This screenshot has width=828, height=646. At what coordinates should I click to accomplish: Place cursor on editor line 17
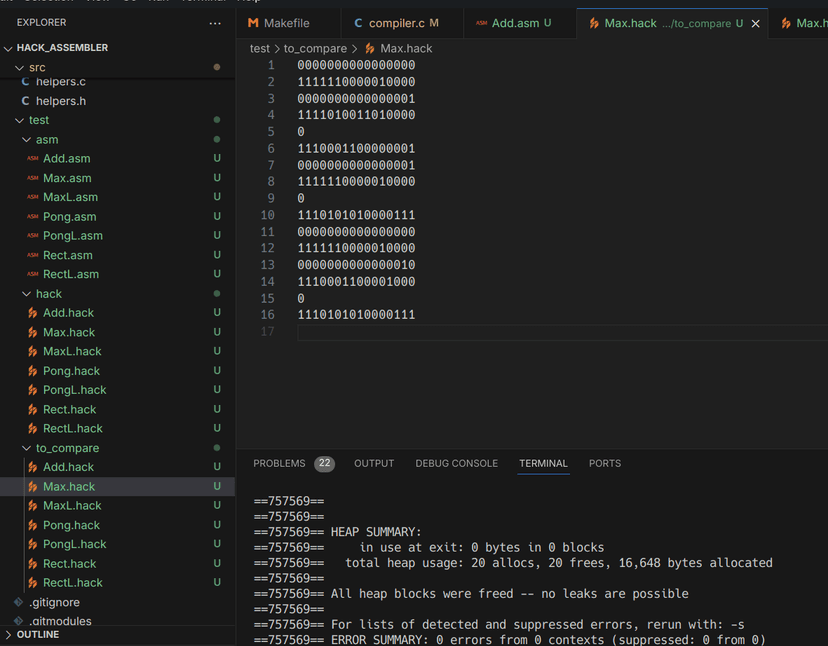(400, 332)
